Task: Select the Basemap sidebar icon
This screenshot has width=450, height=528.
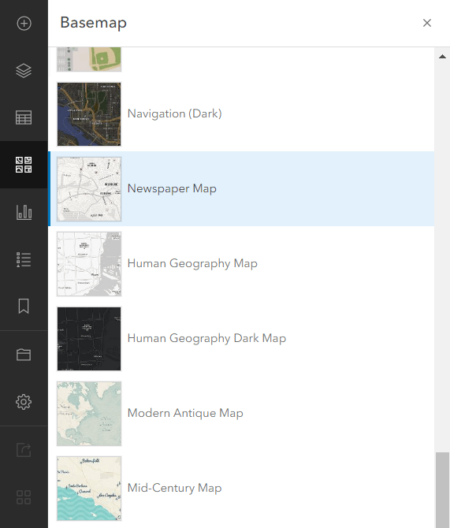Action: pyautogui.click(x=24, y=165)
